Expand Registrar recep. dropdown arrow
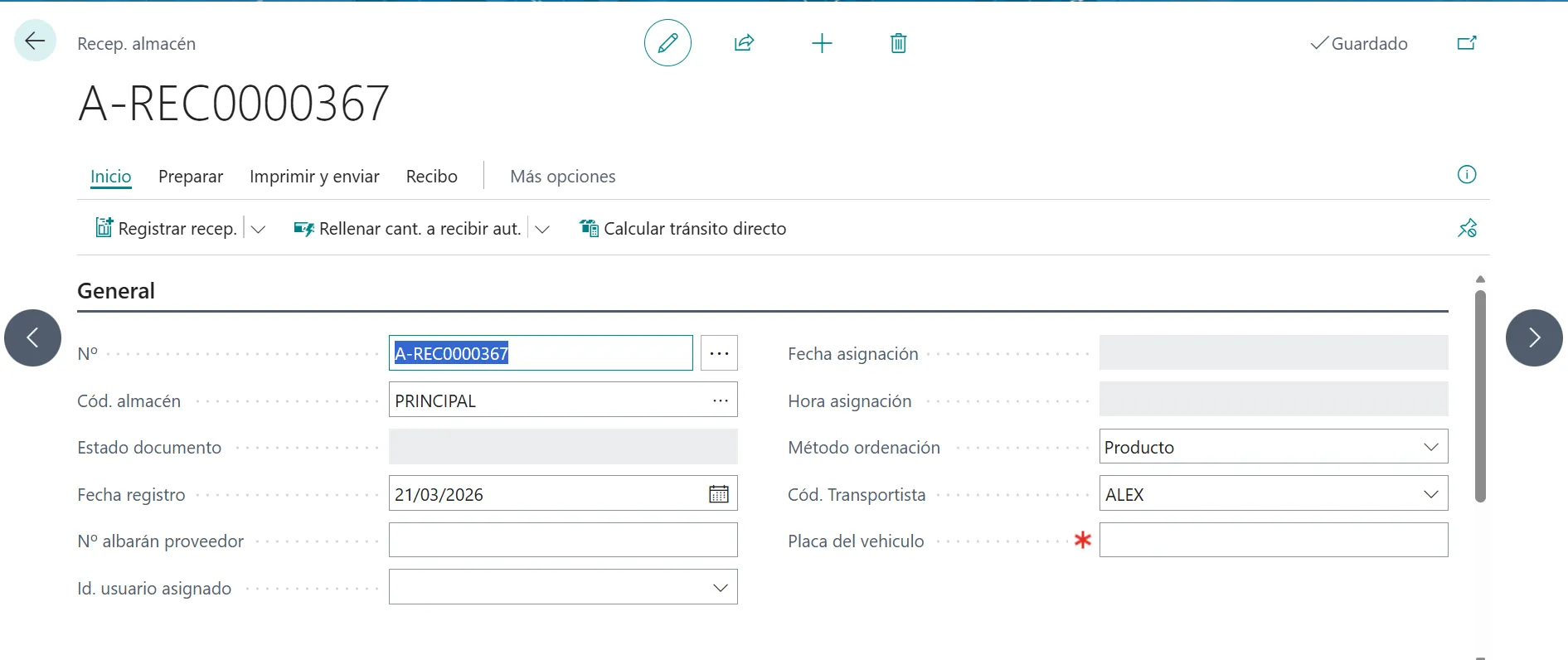 (x=258, y=229)
